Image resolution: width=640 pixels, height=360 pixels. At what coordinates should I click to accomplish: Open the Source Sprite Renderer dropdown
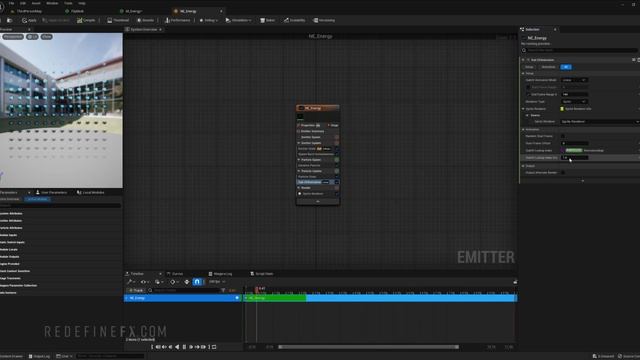coord(599,122)
